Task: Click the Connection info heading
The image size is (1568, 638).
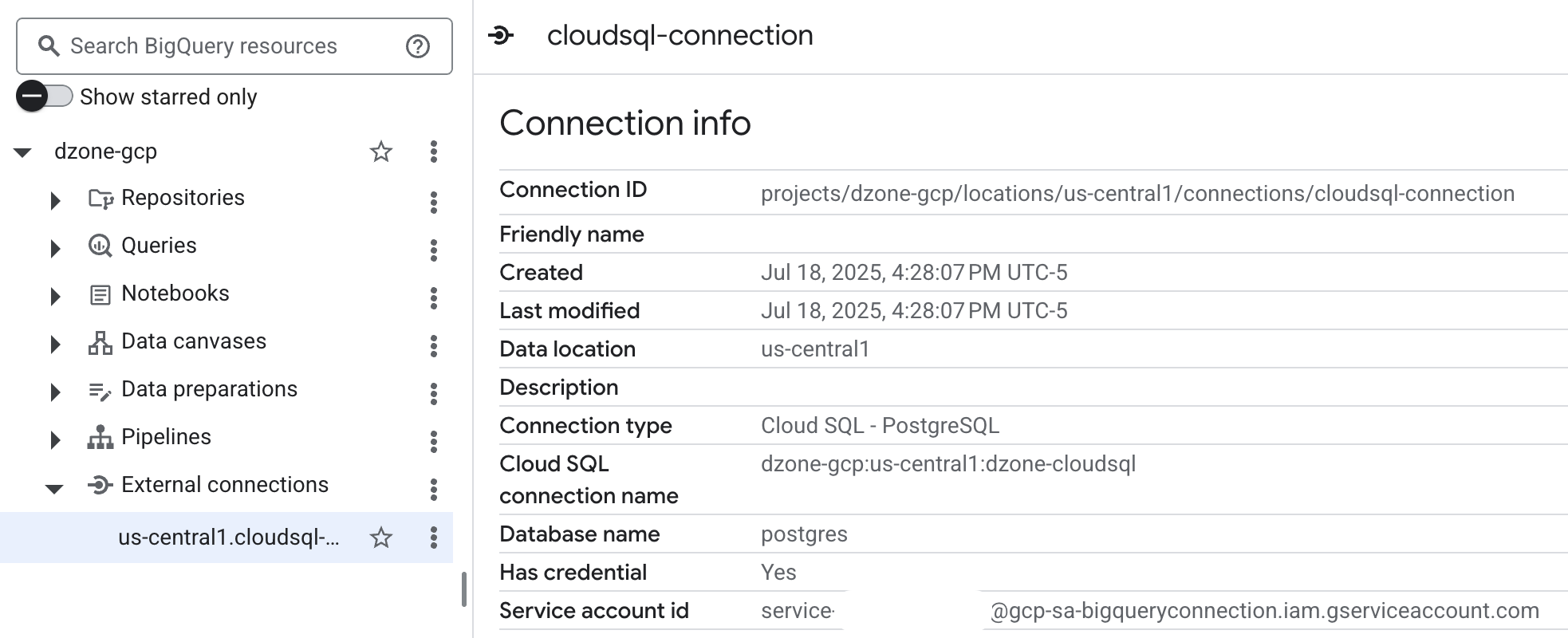Action: coord(625,123)
